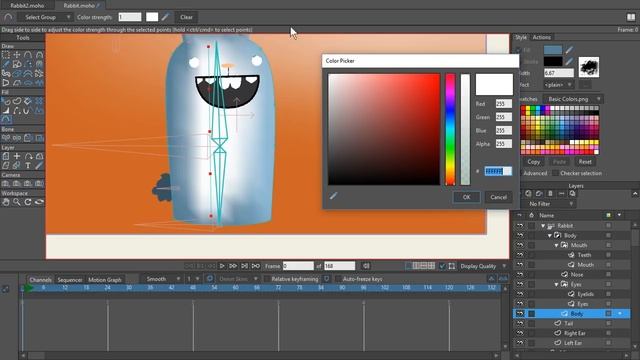Open the Smooth interpolation dropdown
The width and height of the screenshot is (640, 360).
(x=162, y=279)
